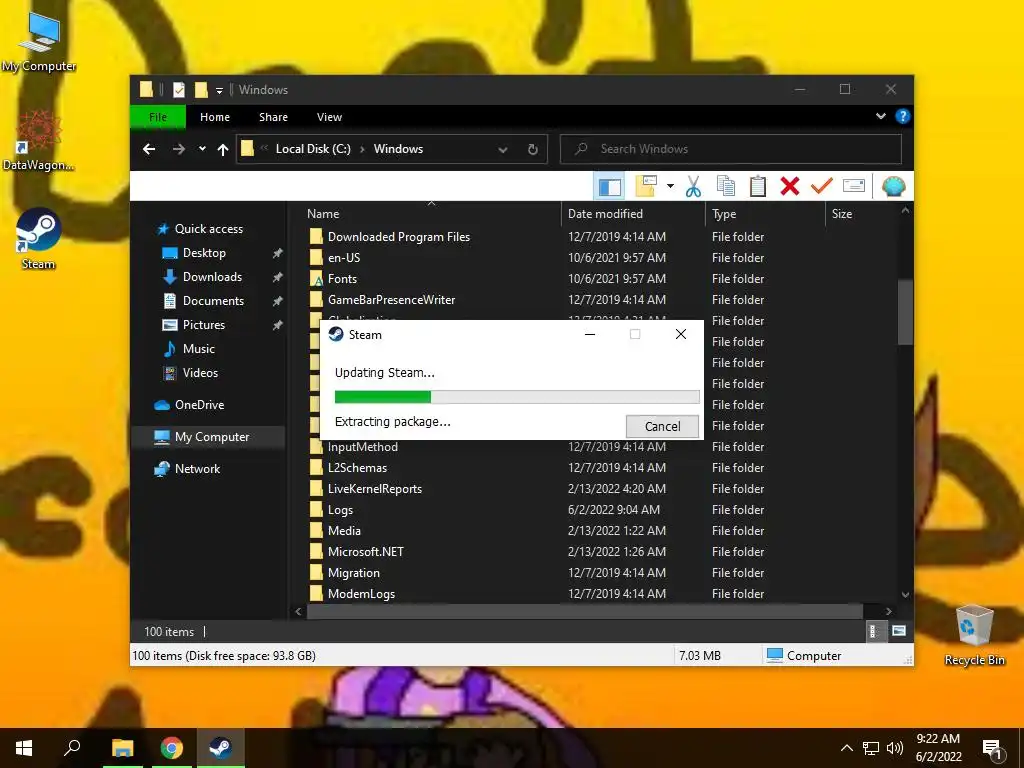The width and height of the screenshot is (1024, 768).
Task: Sort by Date modified column header
Action: coord(633,214)
